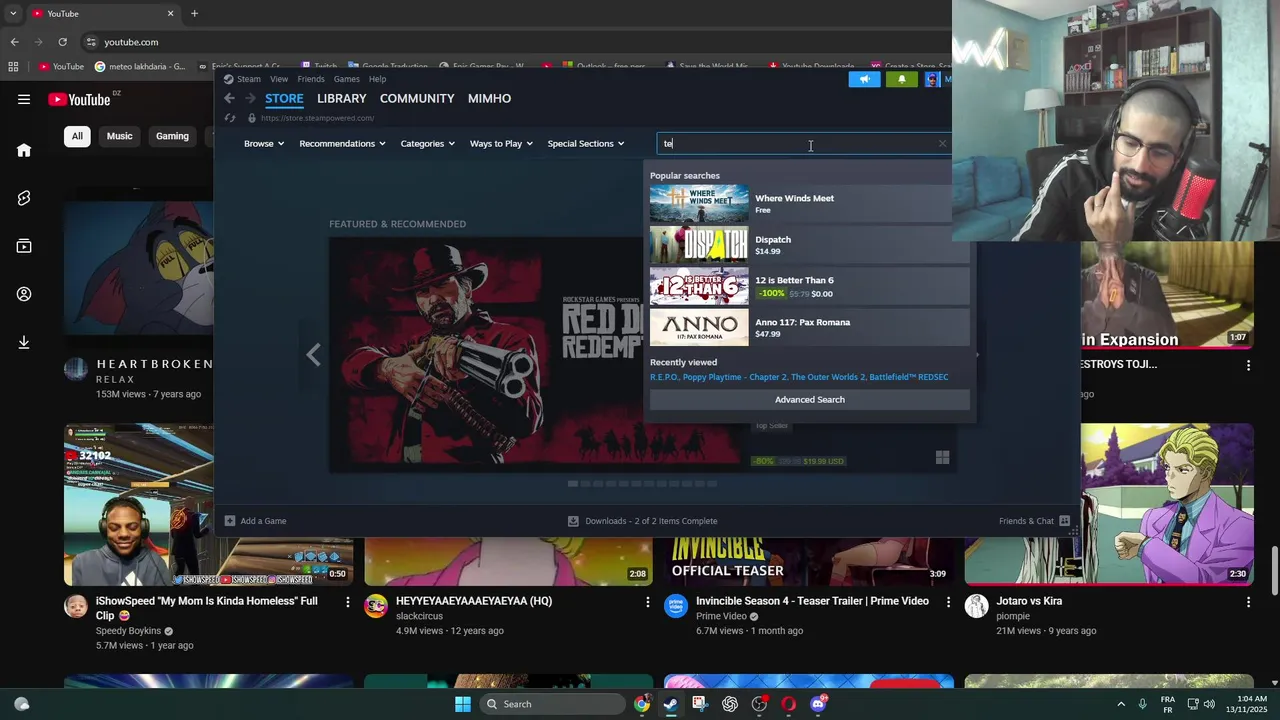Go back in Chrome browser

pos(14,42)
